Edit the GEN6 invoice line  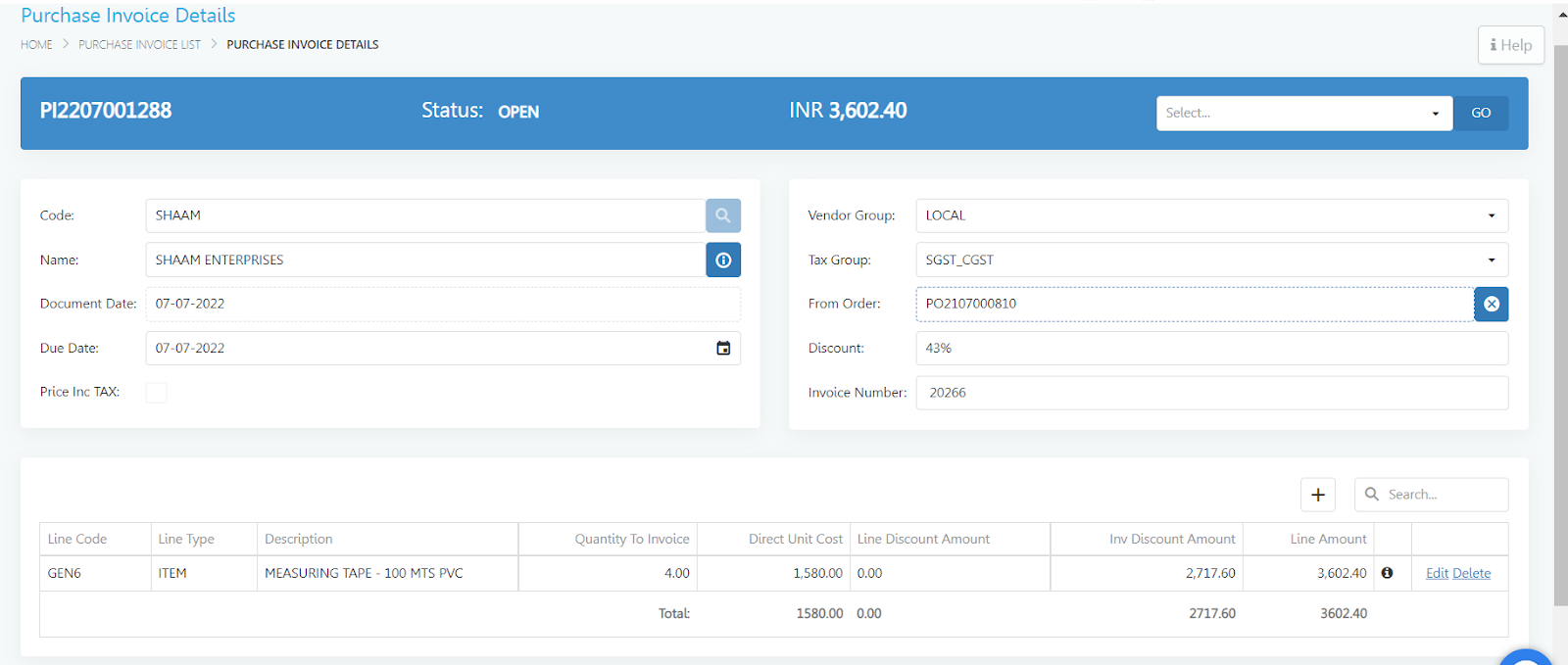(x=1437, y=573)
